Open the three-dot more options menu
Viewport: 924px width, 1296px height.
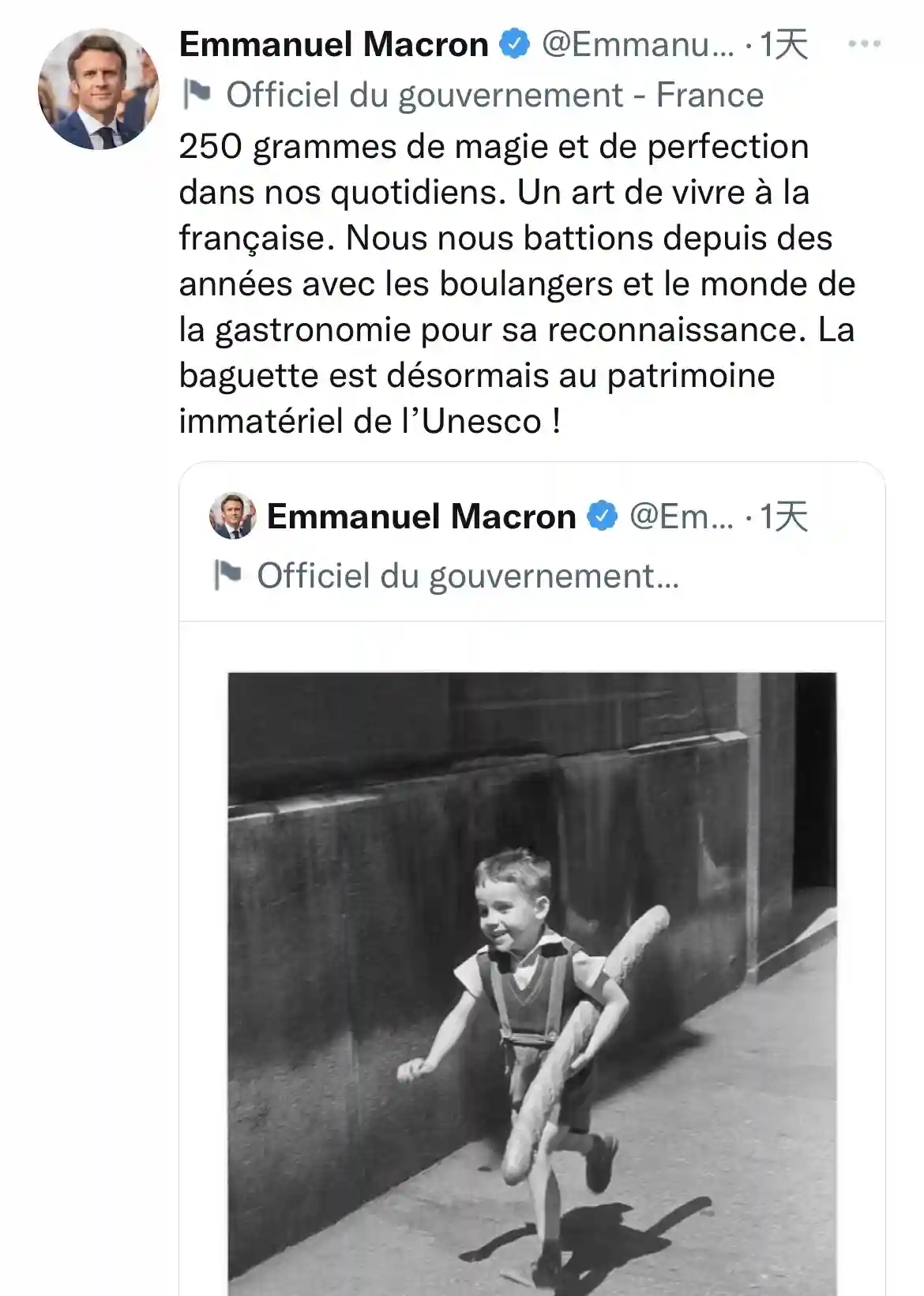tap(864, 44)
